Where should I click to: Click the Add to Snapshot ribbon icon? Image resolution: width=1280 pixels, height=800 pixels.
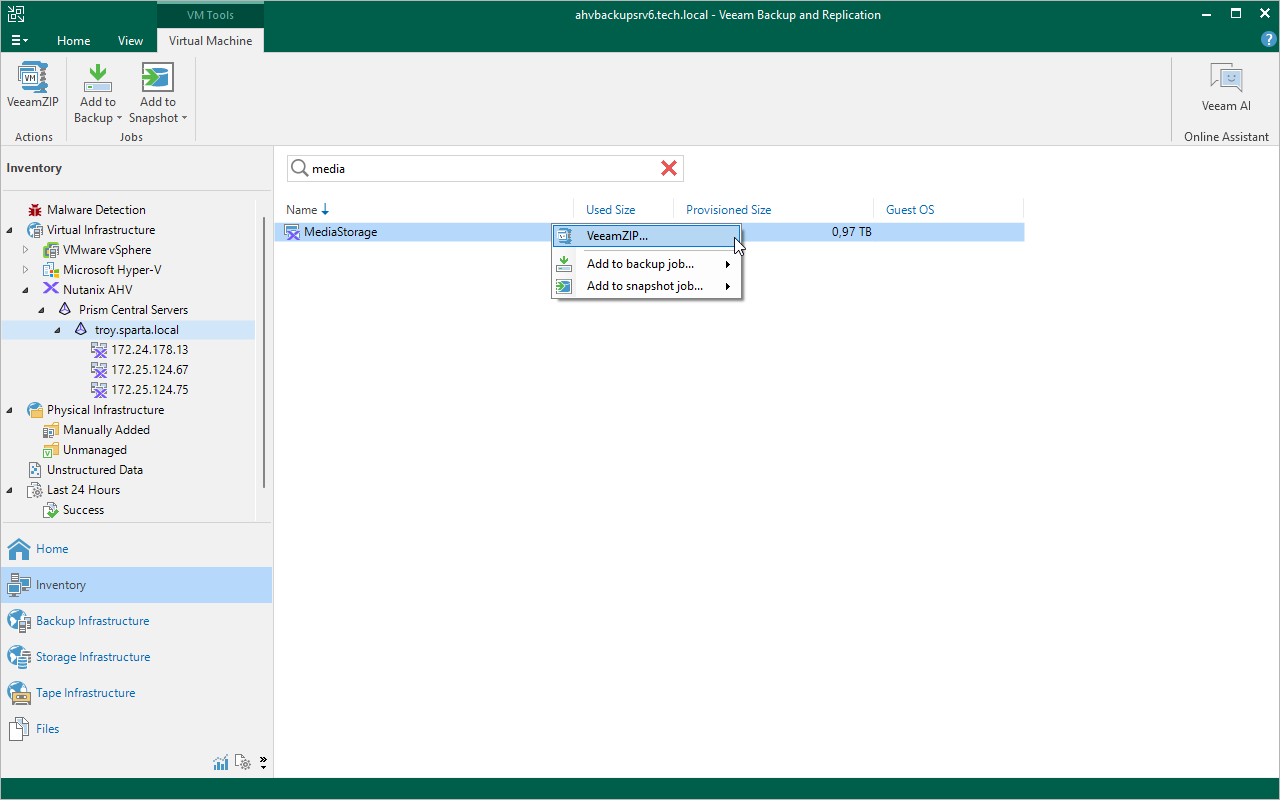pos(157,77)
